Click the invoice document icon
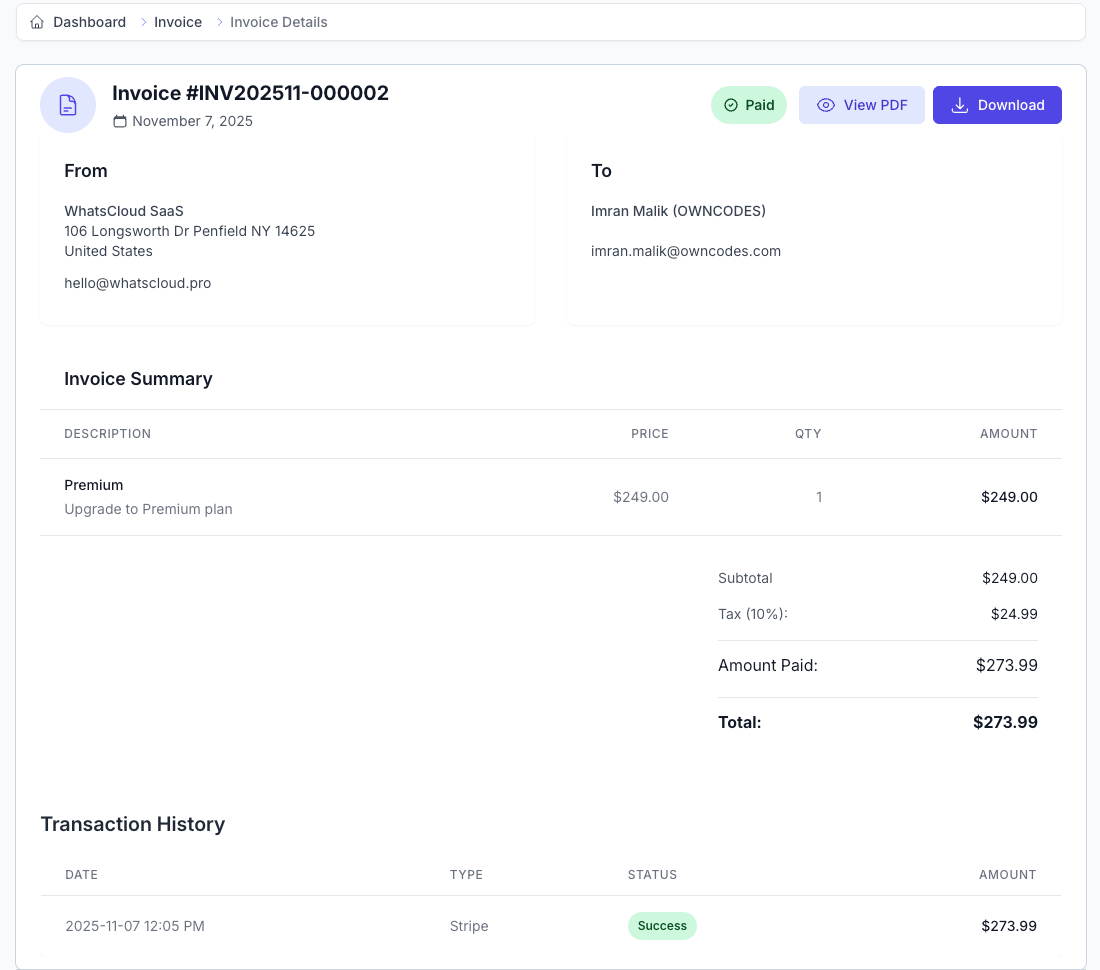 68,104
